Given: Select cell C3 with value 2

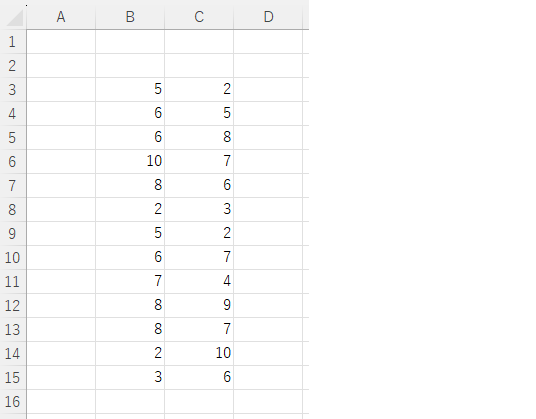Looking at the screenshot, I should click(x=199, y=90).
